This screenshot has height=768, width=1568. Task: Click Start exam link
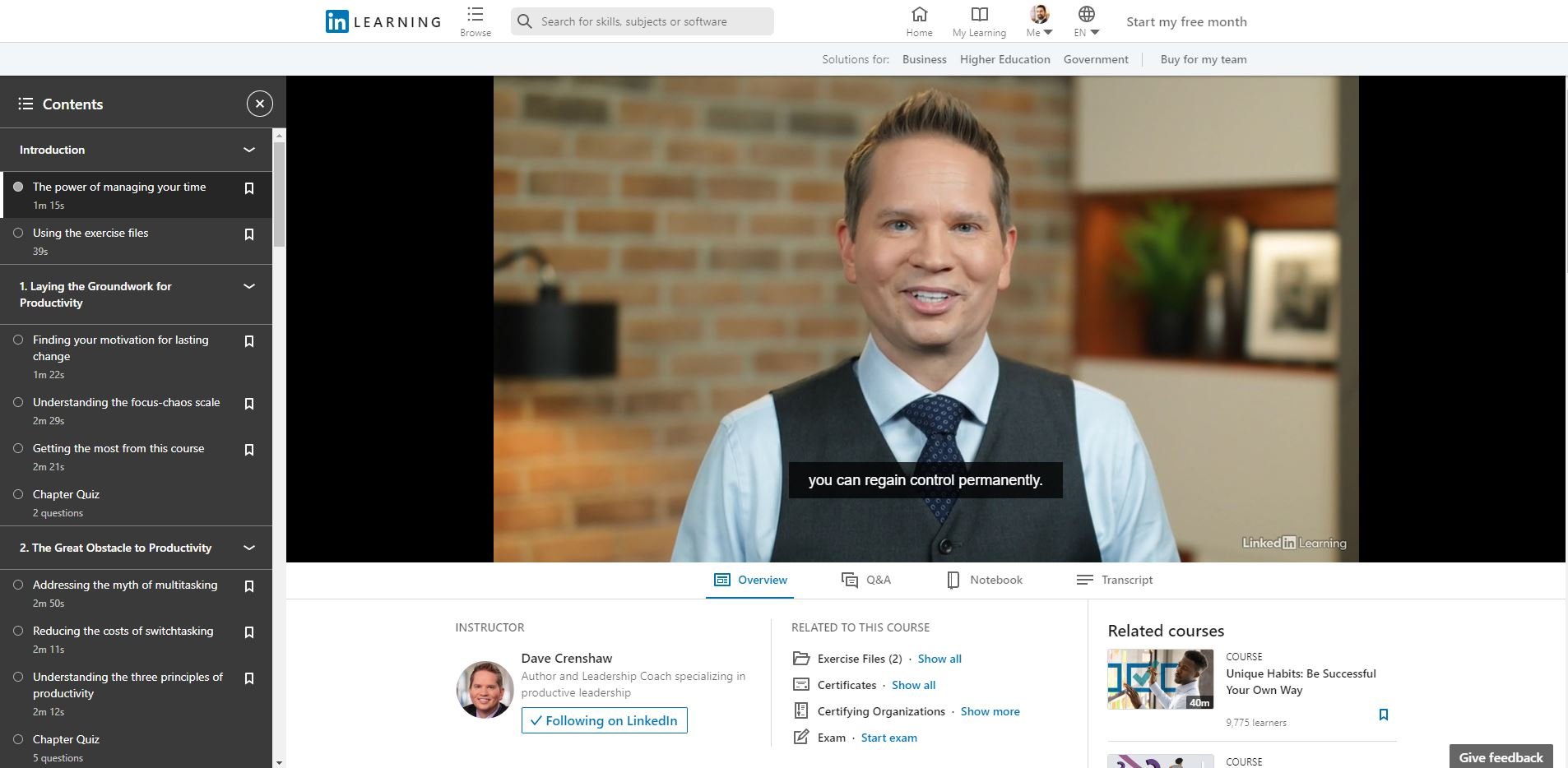(888, 738)
